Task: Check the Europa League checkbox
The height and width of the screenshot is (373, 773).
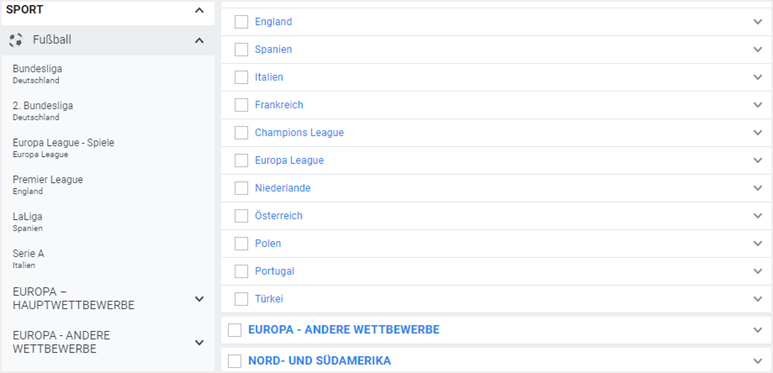Action: [241, 161]
